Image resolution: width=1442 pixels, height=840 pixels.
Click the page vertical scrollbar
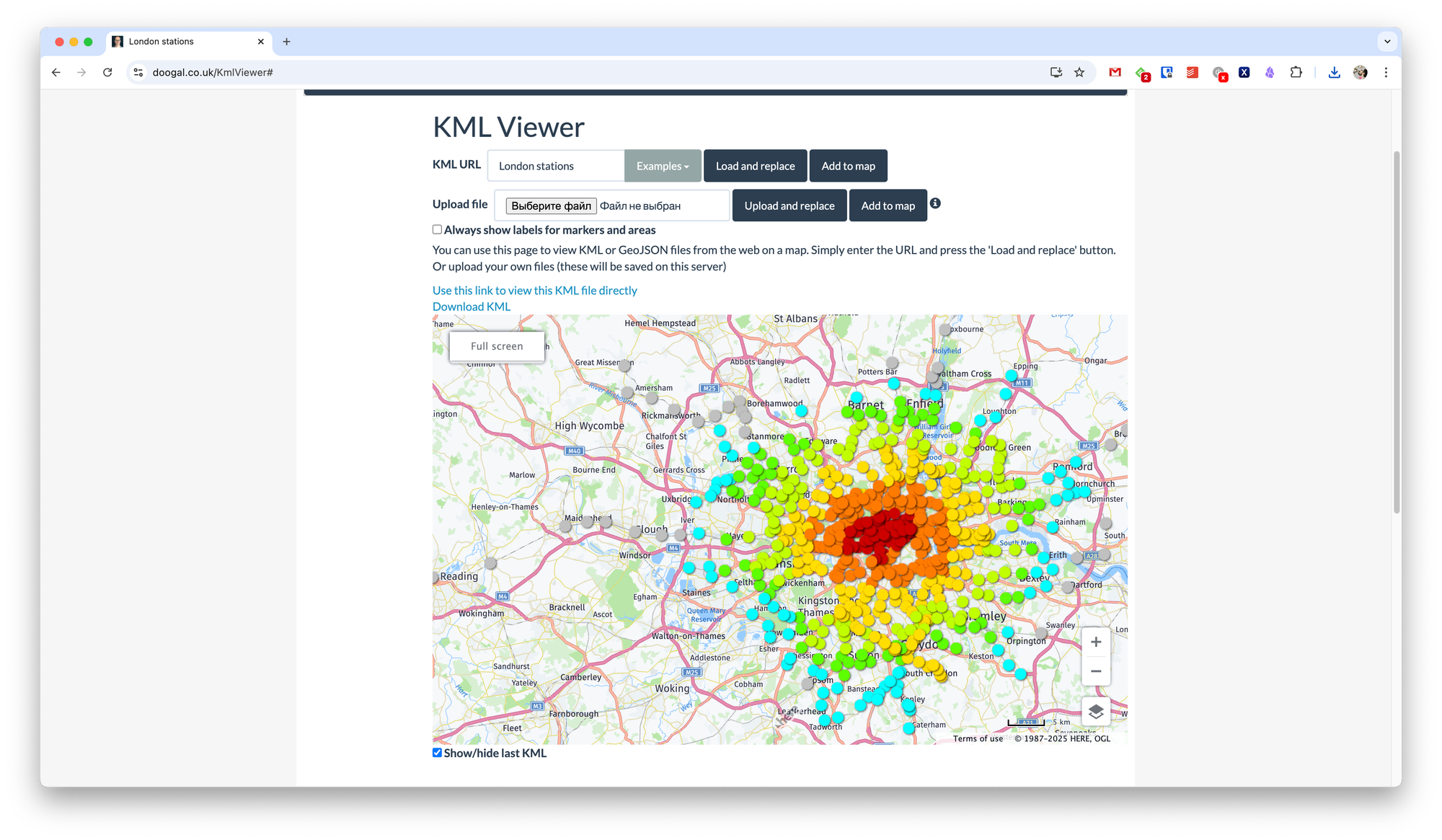[1397, 332]
